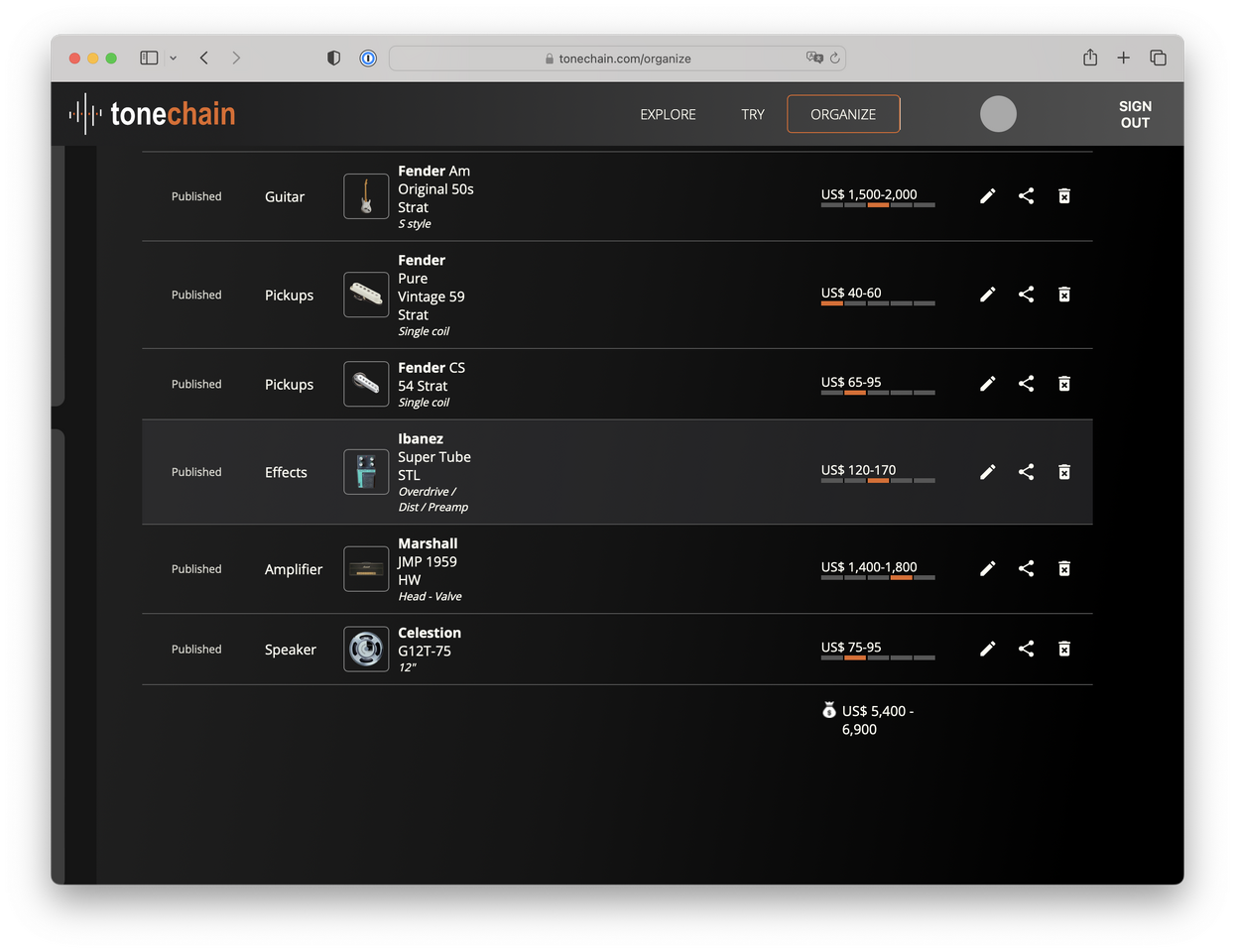The image size is (1235, 952).
Task: Delete the Celestion G12T-75 speaker
Action: (1064, 649)
